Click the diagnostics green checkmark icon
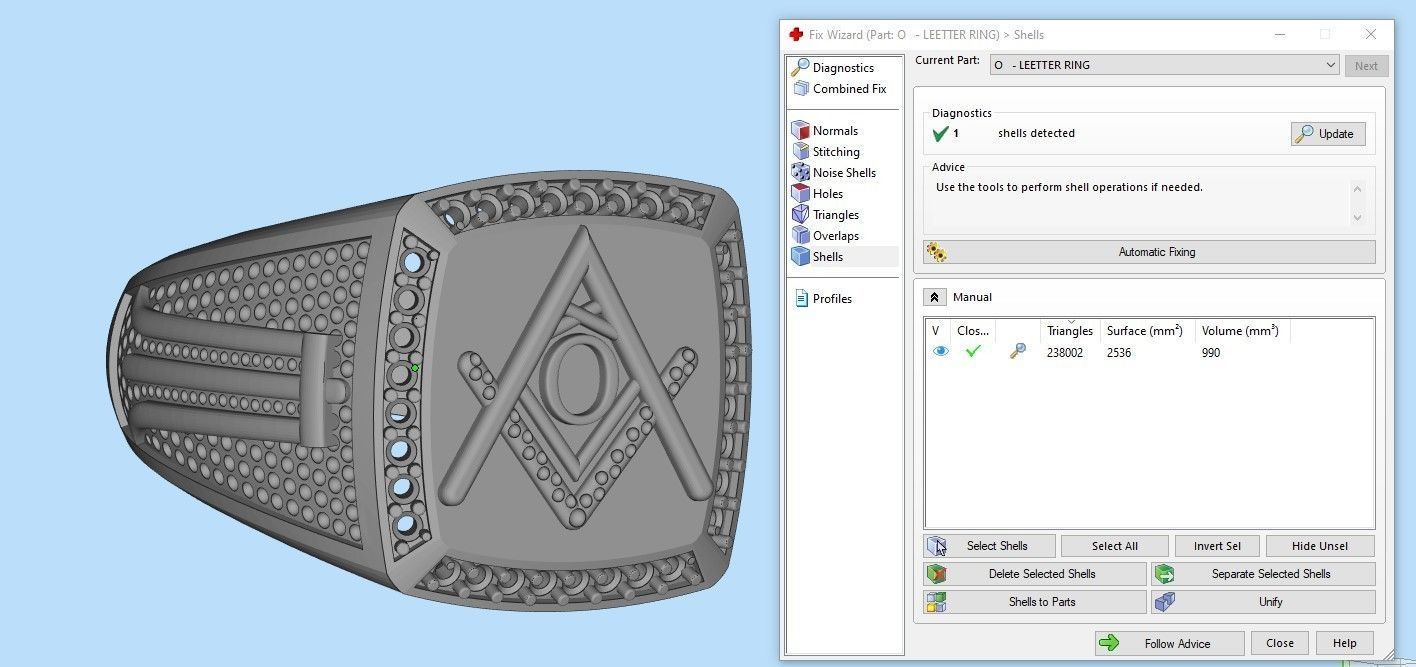1416x667 pixels. (940, 133)
